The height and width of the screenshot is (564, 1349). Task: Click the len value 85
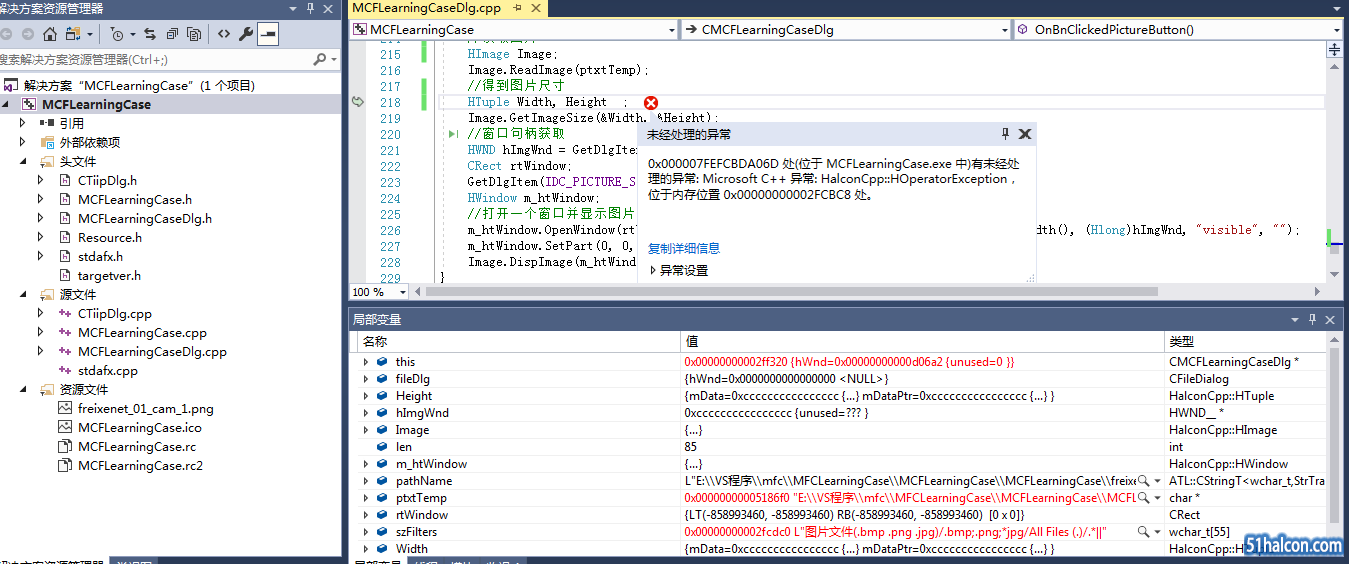click(691, 447)
